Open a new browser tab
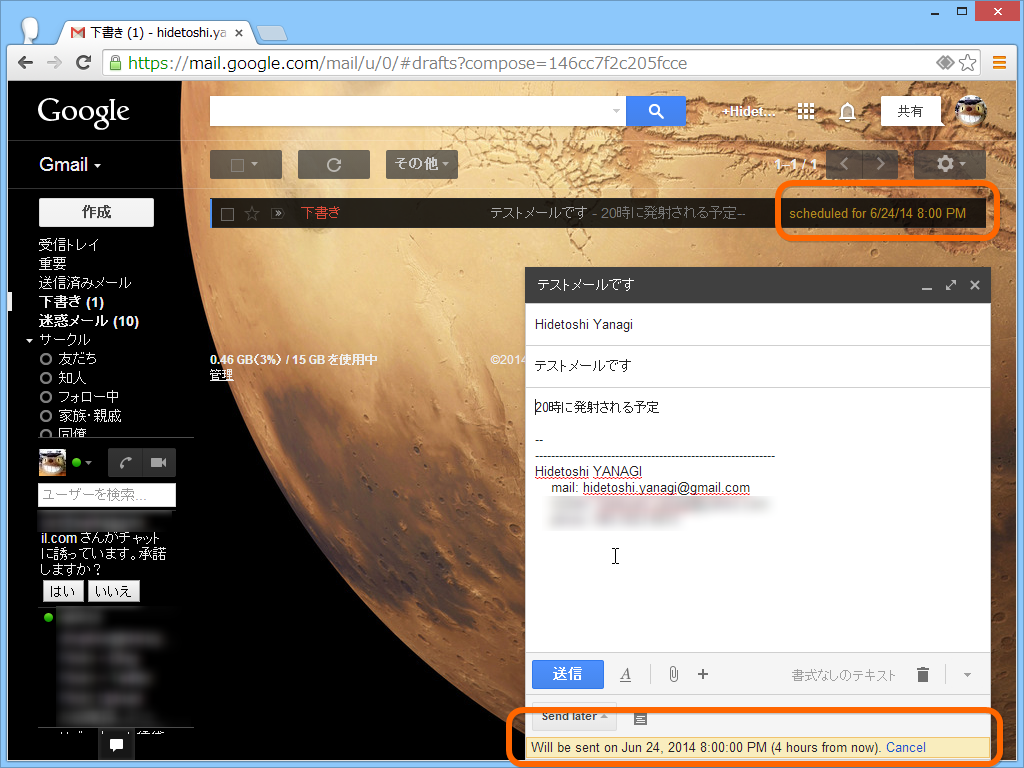1024x768 pixels. point(272,33)
